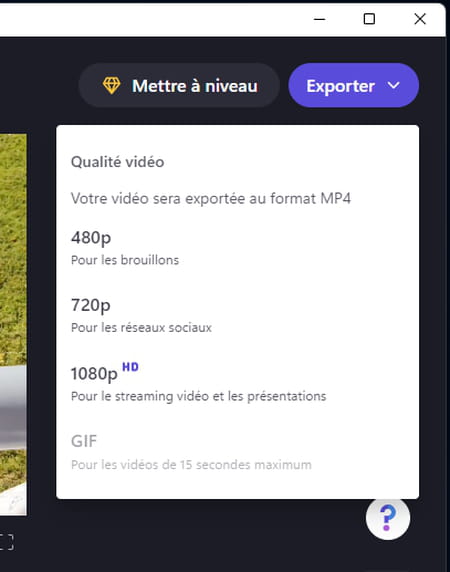Close the application window

[x=420, y=19]
